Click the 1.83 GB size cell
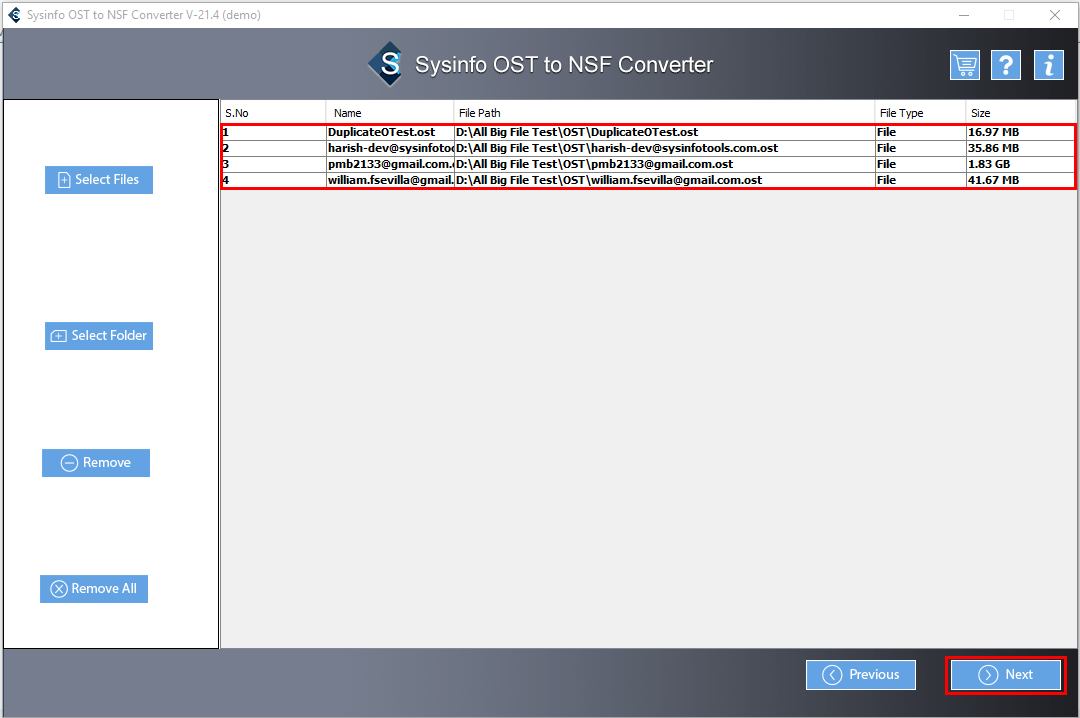 tap(1020, 164)
